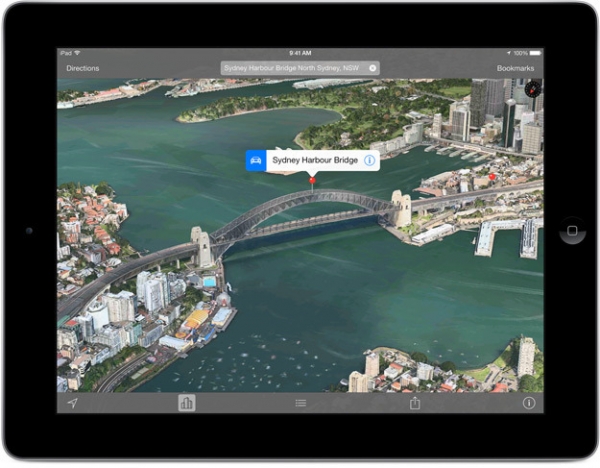Select the second red pin near the Rocks
This screenshot has height=468, width=600.
[492, 177]
